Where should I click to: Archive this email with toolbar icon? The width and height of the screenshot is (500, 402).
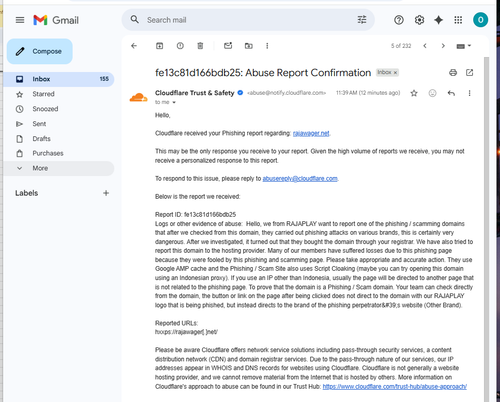pyautogui.click(x=160, y=46)
